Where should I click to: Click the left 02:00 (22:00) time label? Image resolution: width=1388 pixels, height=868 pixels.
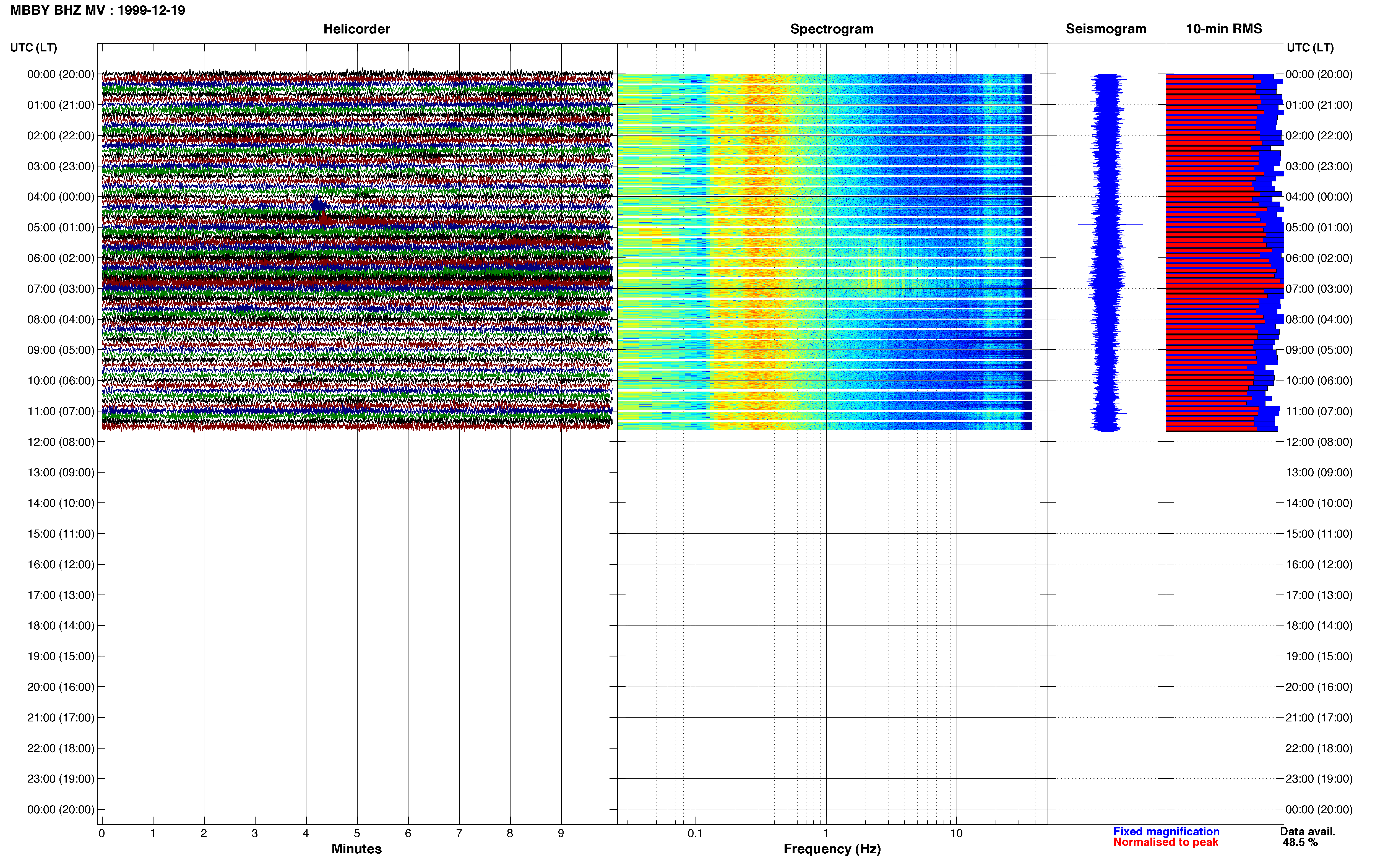61,135
